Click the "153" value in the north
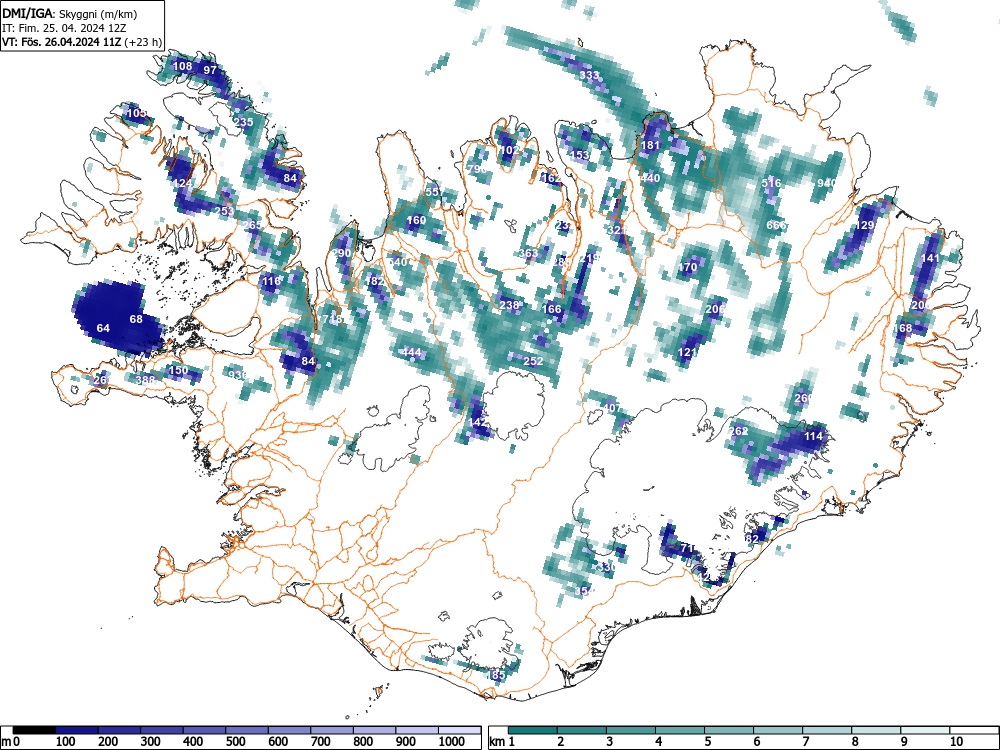The image size is (1000, 750). pos(580,155)
